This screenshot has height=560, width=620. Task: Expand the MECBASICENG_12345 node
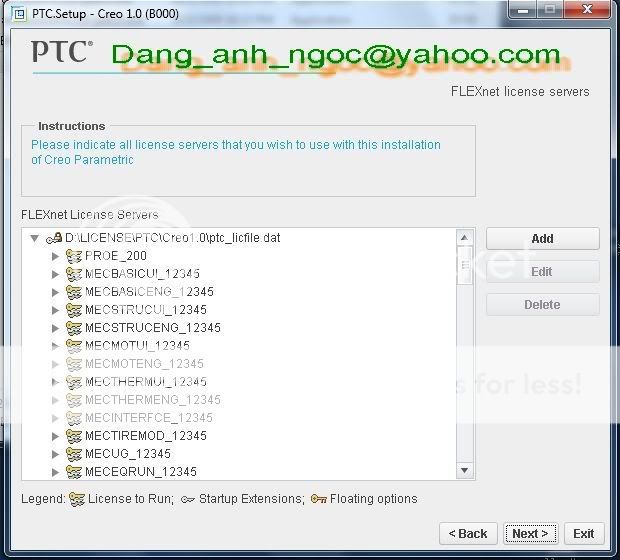(x=56, y=292)
